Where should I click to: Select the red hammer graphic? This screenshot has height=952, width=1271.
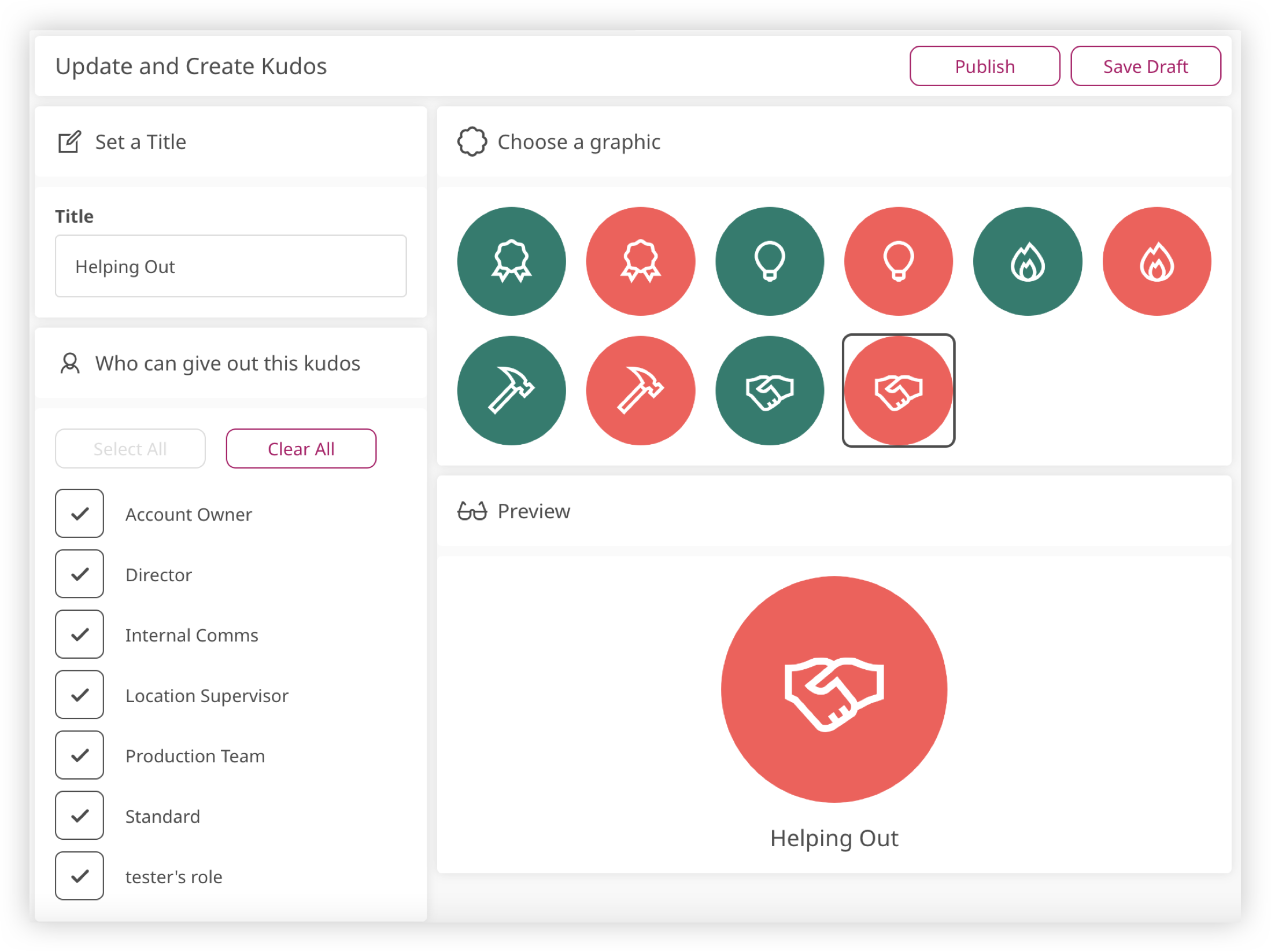tap(640, 390)
